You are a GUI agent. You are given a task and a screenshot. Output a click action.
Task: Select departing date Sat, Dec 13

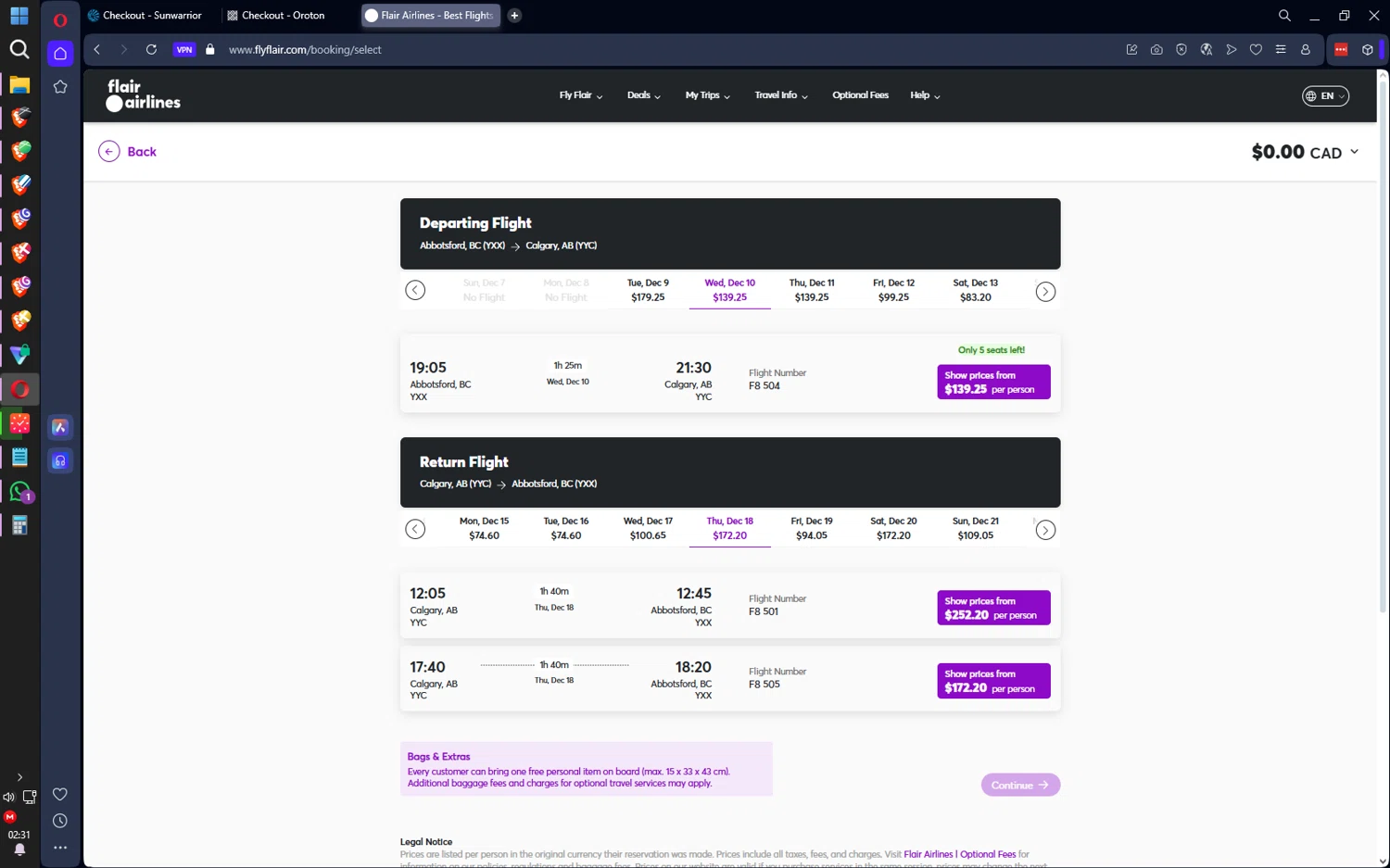pyautogui.click(x=976, y=290)
